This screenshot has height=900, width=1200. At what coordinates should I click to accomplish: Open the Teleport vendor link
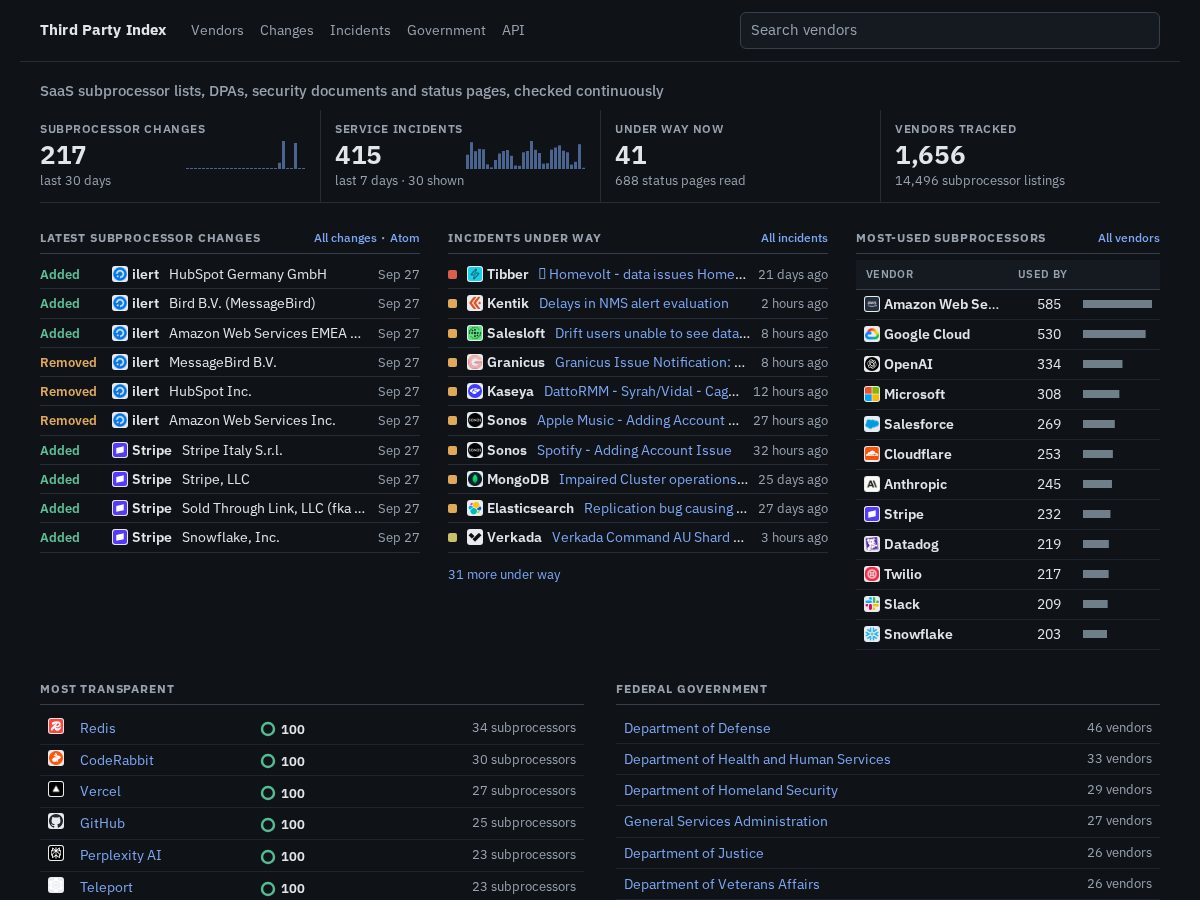pyautogui.click(x=106, y=887)
